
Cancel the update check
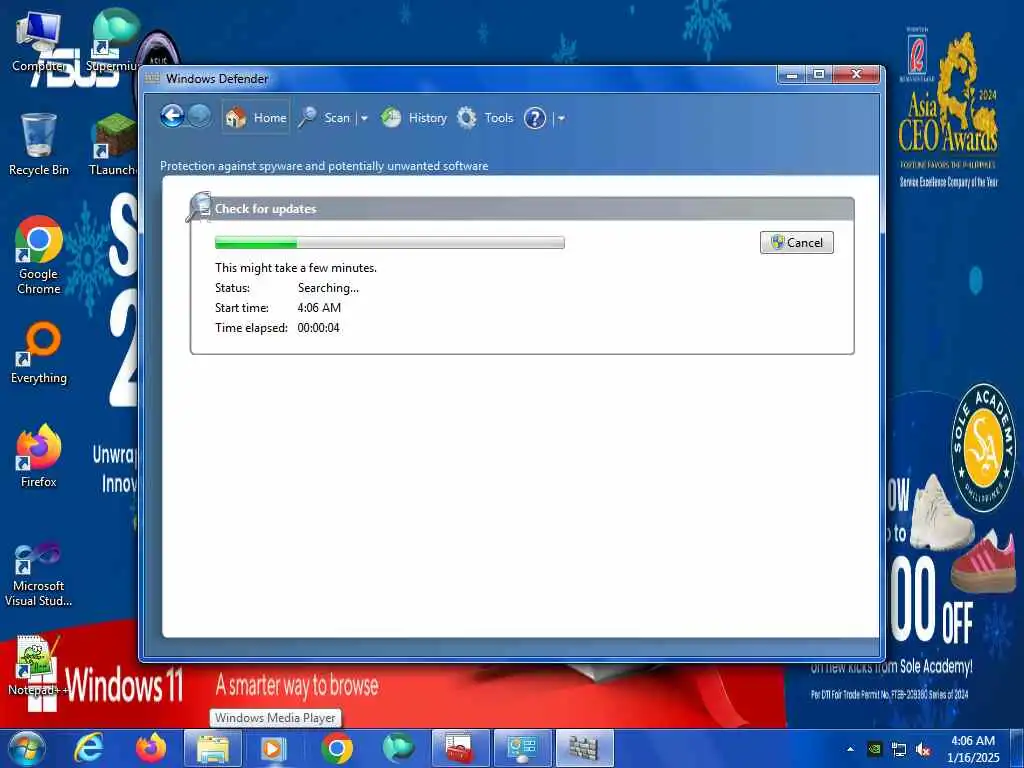[x=797, y=242]
